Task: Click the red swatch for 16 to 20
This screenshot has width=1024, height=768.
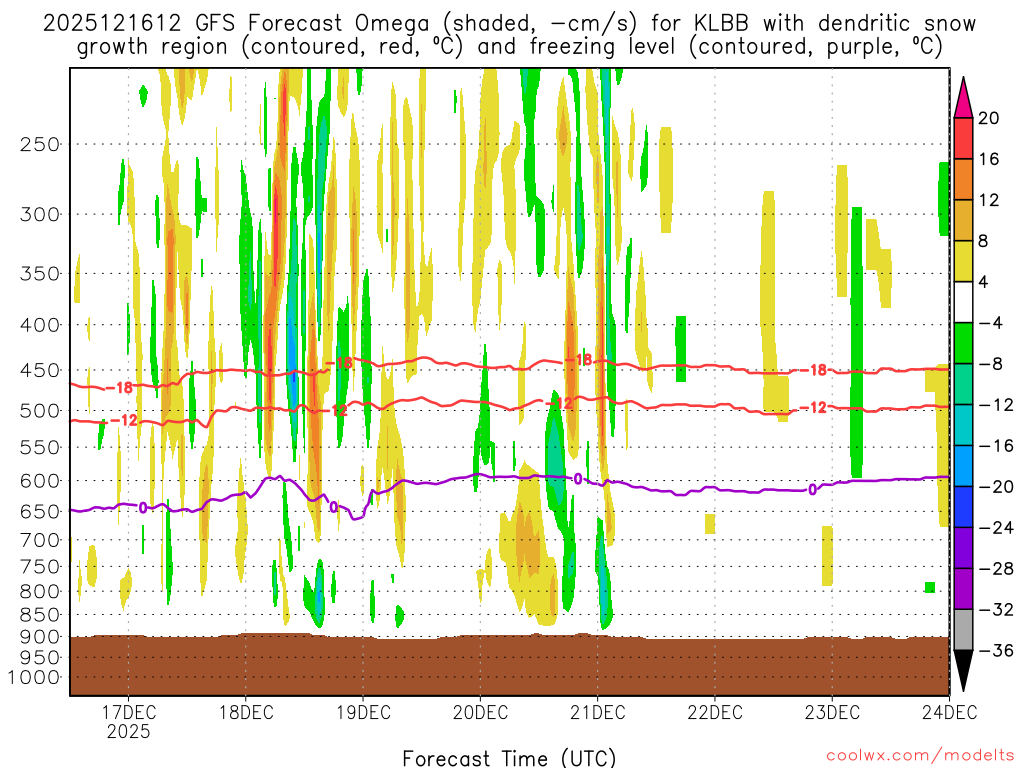Action: tap(963, 138)
